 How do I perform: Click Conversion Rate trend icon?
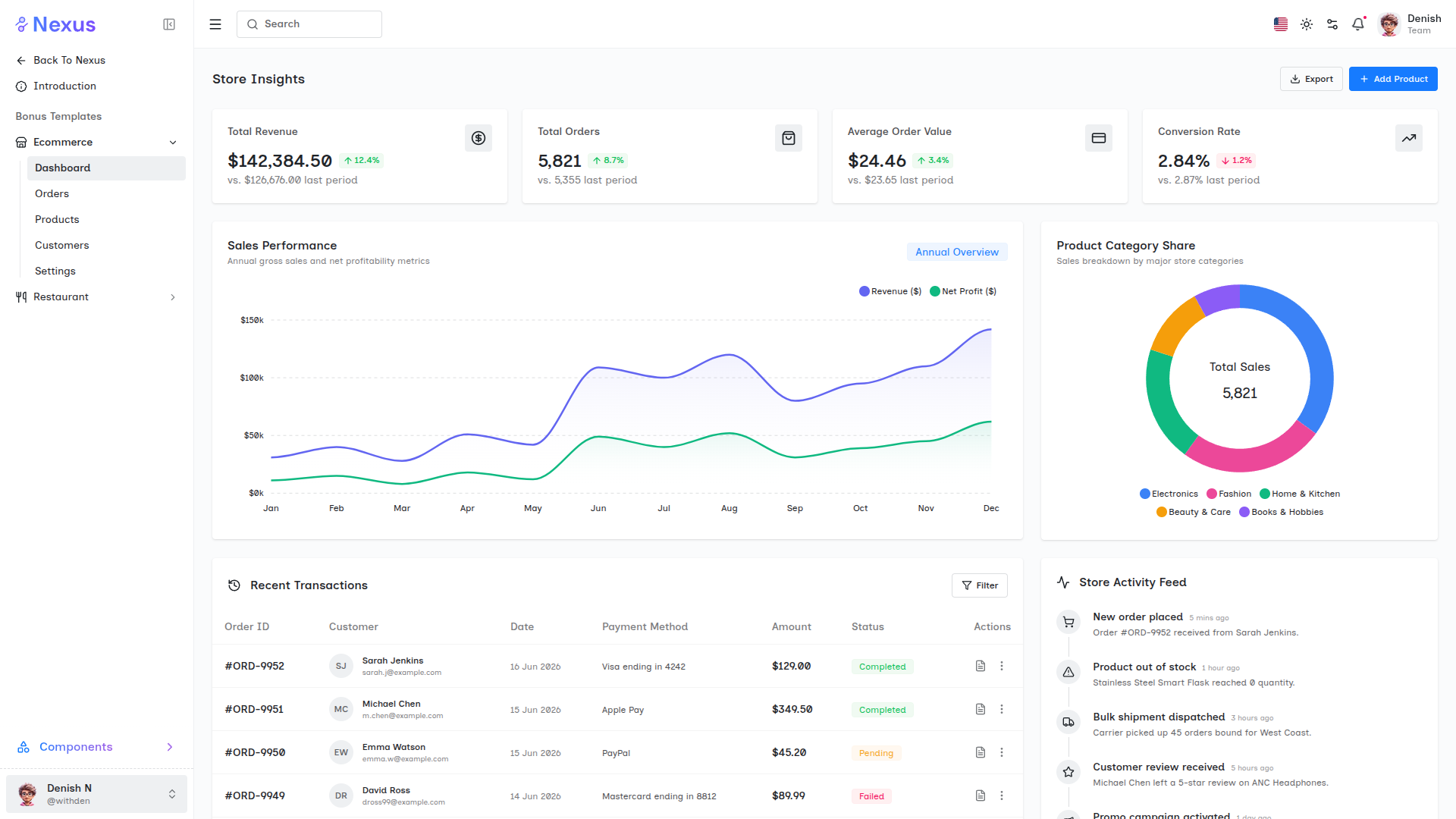click(1409, 138)
